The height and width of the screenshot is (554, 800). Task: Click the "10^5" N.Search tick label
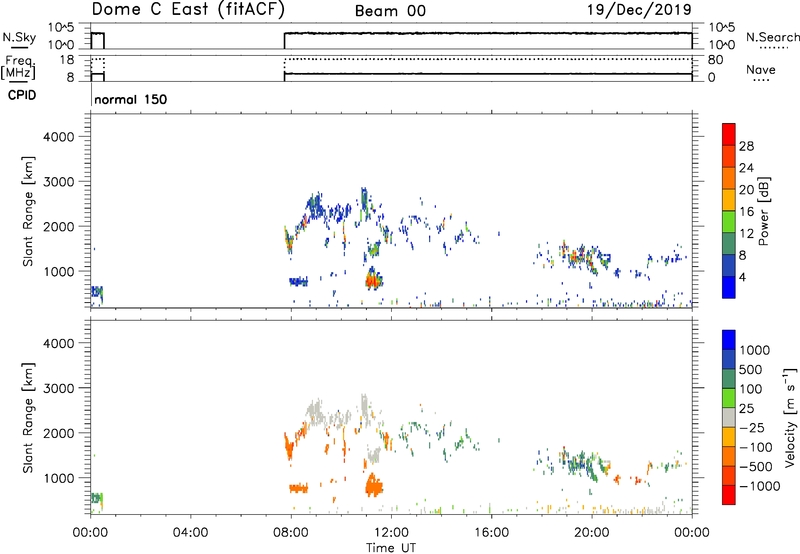pyautogui.click(x=722, y=28)
